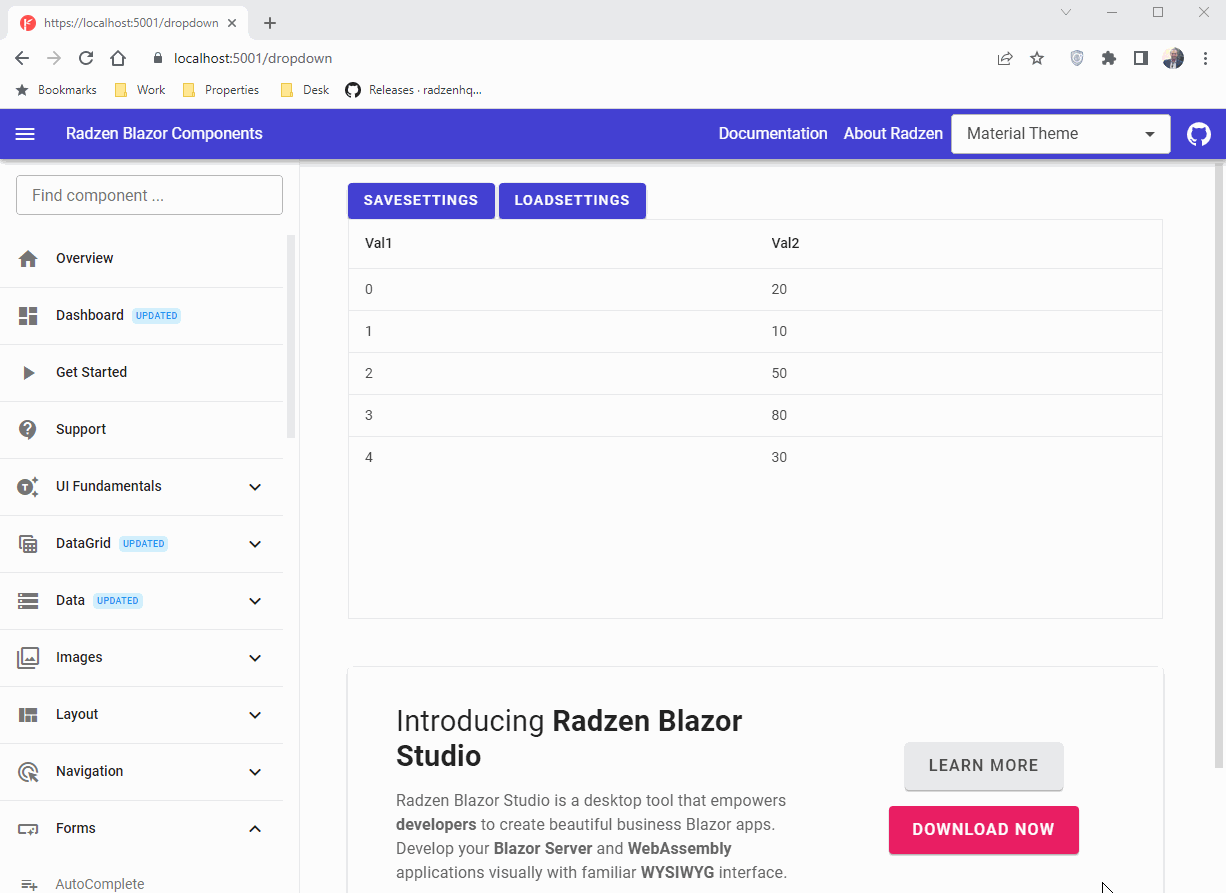Click the Val2 cell showing 50
The width and height of the screenshot is (1226, 893).
tap(958, 374)
